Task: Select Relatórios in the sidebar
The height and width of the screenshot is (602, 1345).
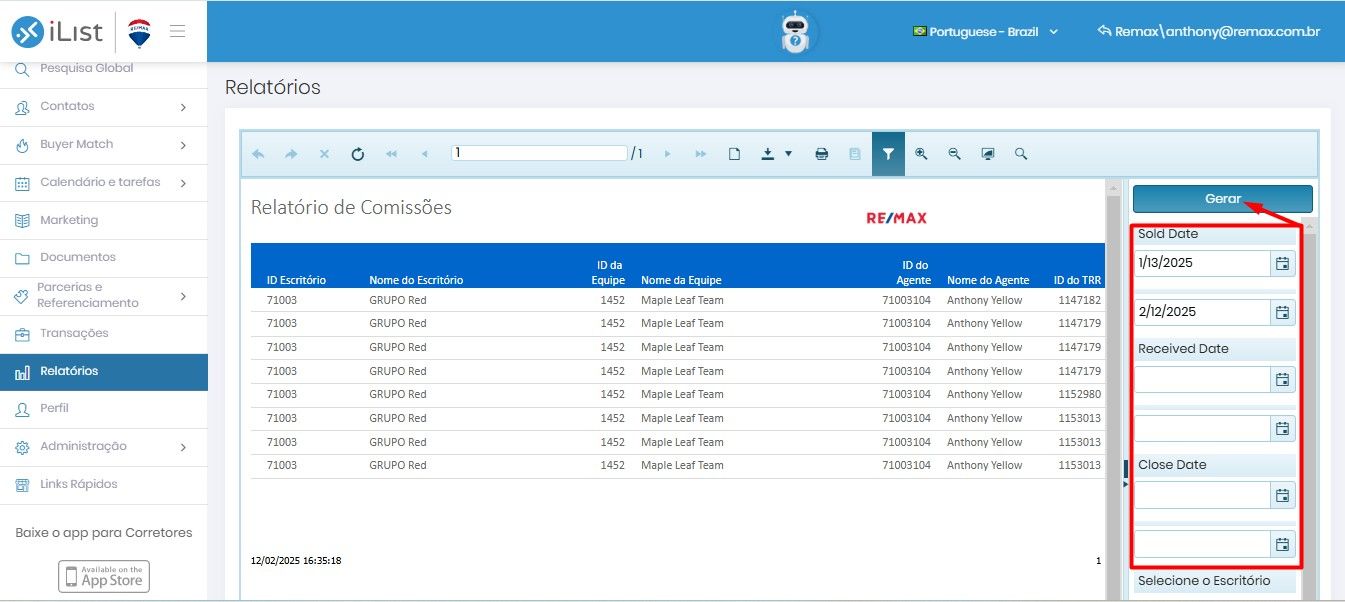Action: (x=104, y=372)
